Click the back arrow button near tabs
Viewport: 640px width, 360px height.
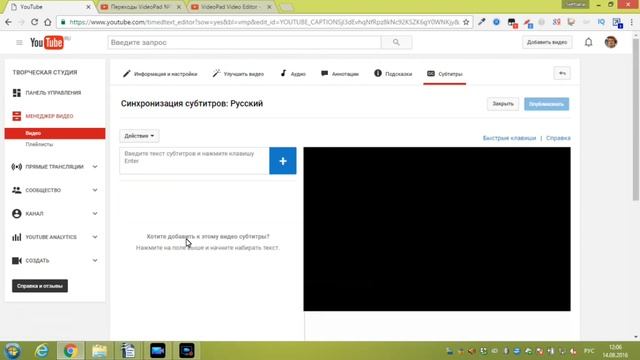(562, 73)
